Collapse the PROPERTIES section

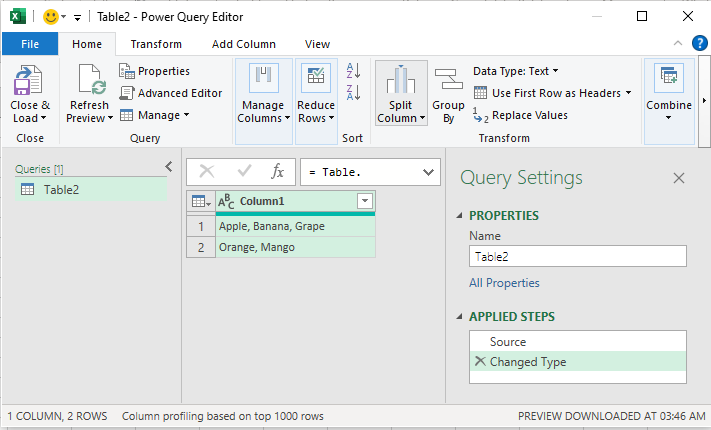click(459, 215)
